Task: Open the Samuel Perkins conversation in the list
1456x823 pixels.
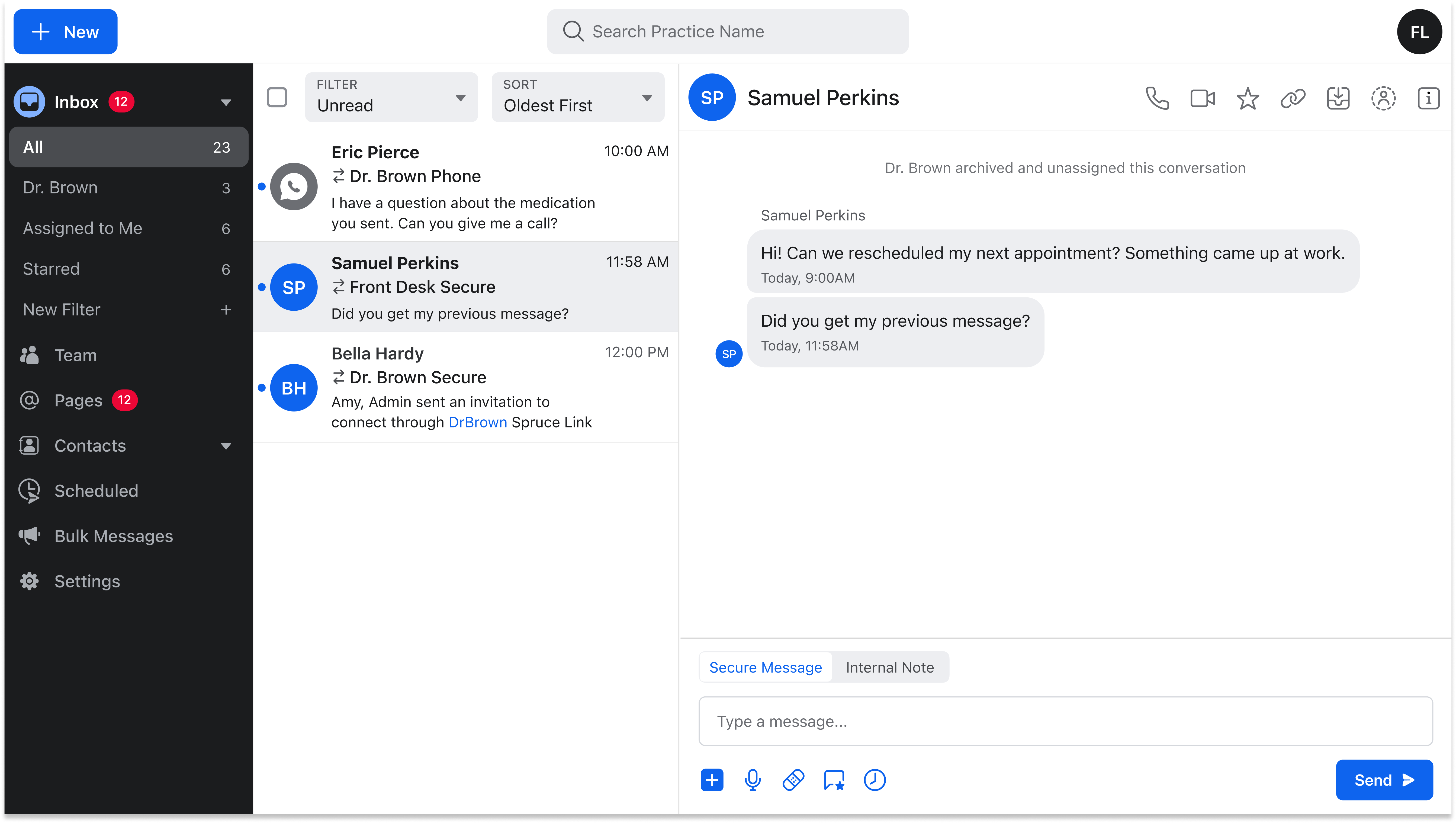Action: click(x=466, y=287)
